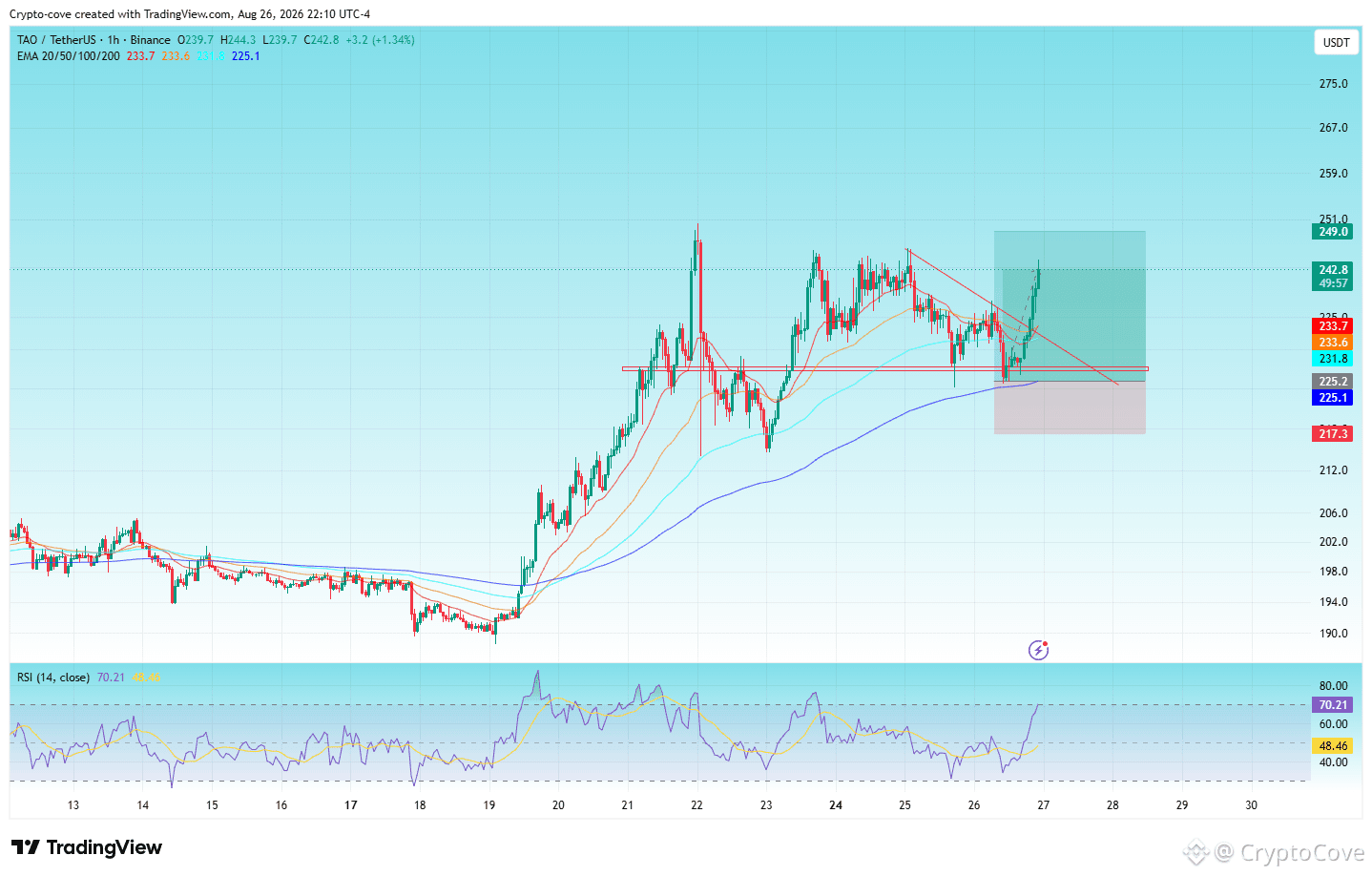Viewport: 1372px width, 876px height.
Task: Click the countdown timer 49:57
Action: (x=1333, y=283)
